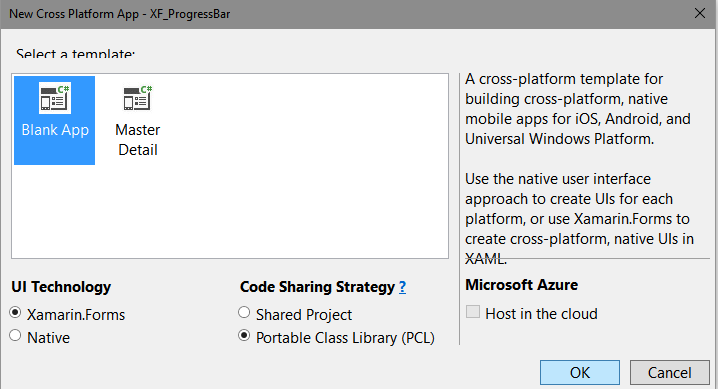
Task: Choose the Master Detail template icon
Action: click(137, 98)
